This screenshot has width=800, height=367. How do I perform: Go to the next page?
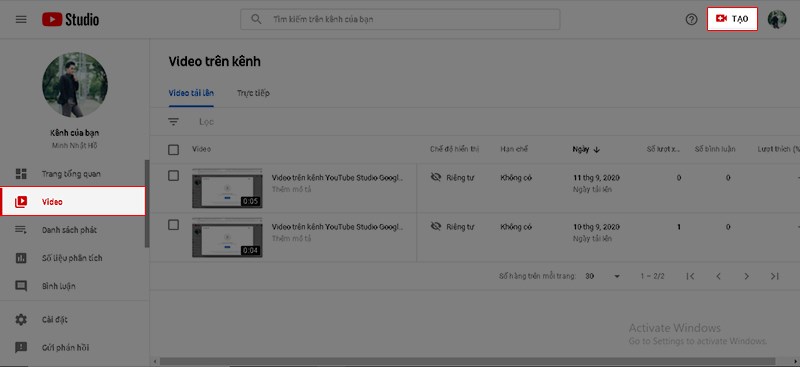pyautogui.click(x=746, y=276)
